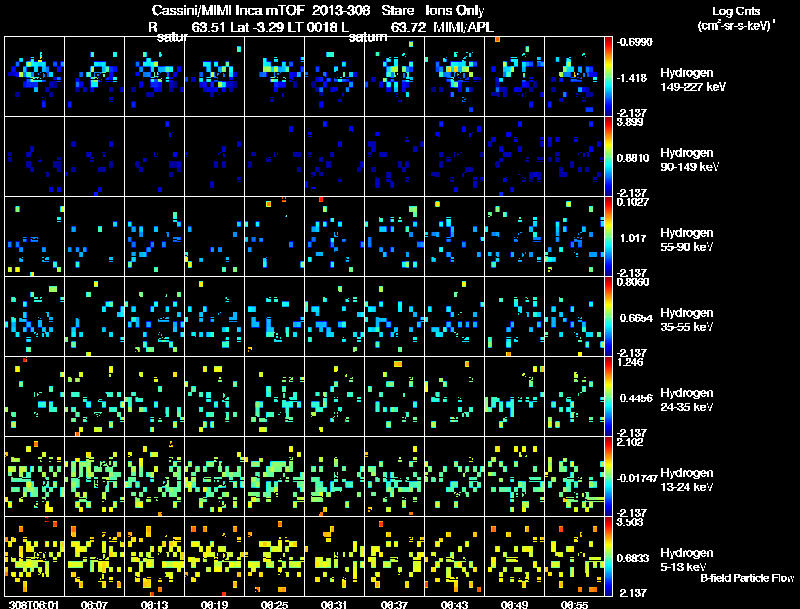Click the '-1.418' color scale value
Viewport: 800px width, 609px height.
(632, 78)
